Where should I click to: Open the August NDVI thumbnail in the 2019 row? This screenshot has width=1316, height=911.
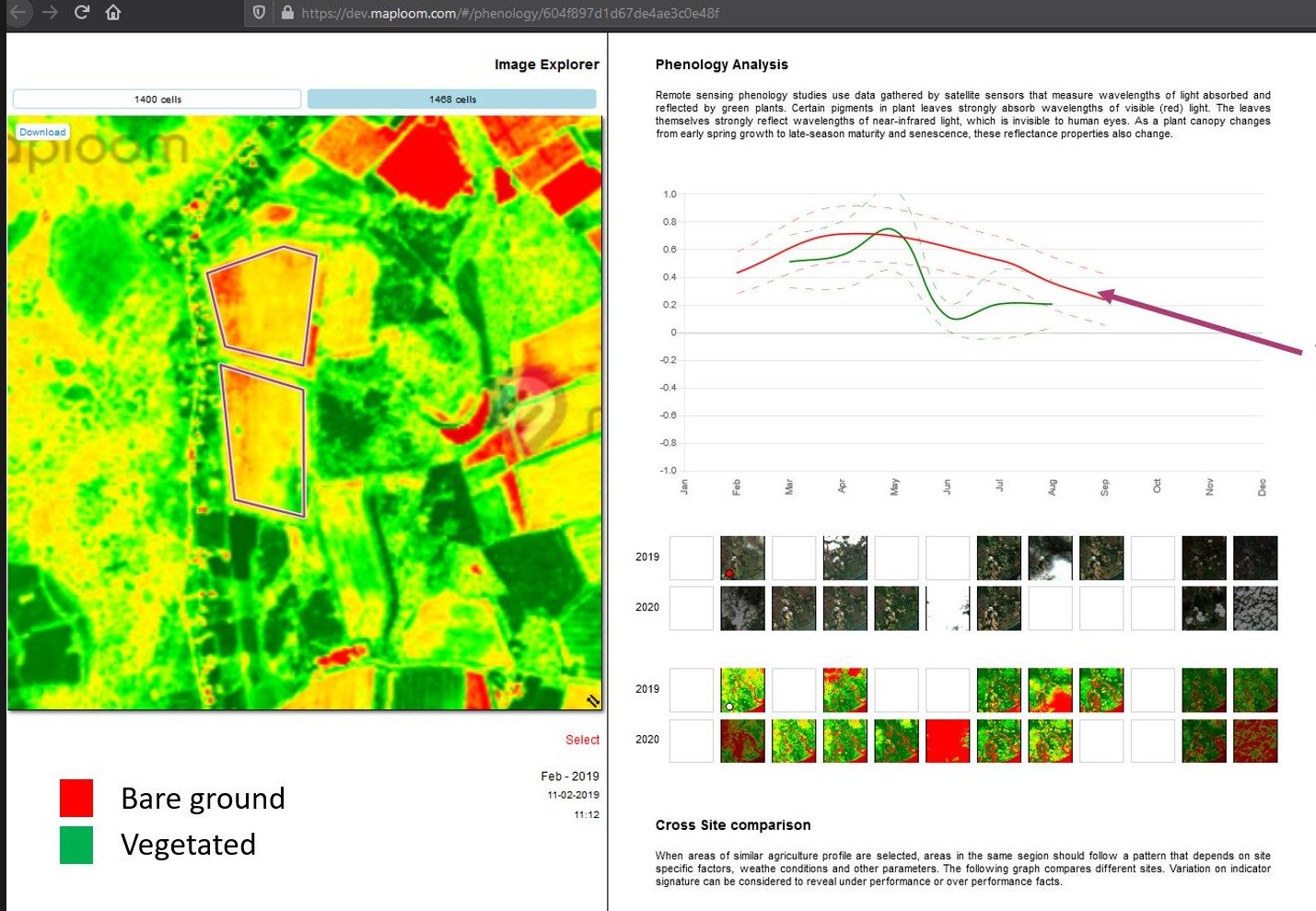coord(1051,689)
